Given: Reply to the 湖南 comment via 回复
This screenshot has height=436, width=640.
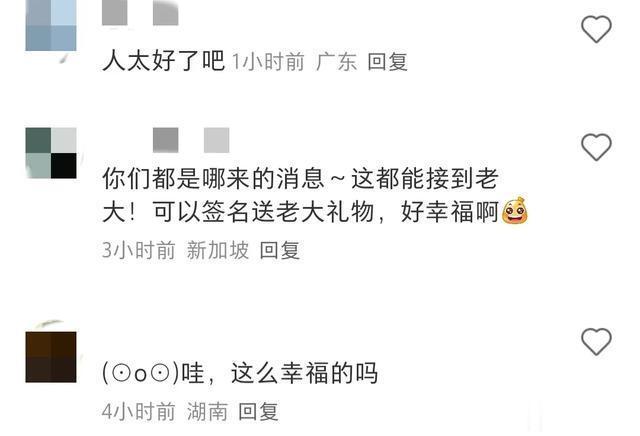Looking at the screenshot, I should [x=258, y=412].
